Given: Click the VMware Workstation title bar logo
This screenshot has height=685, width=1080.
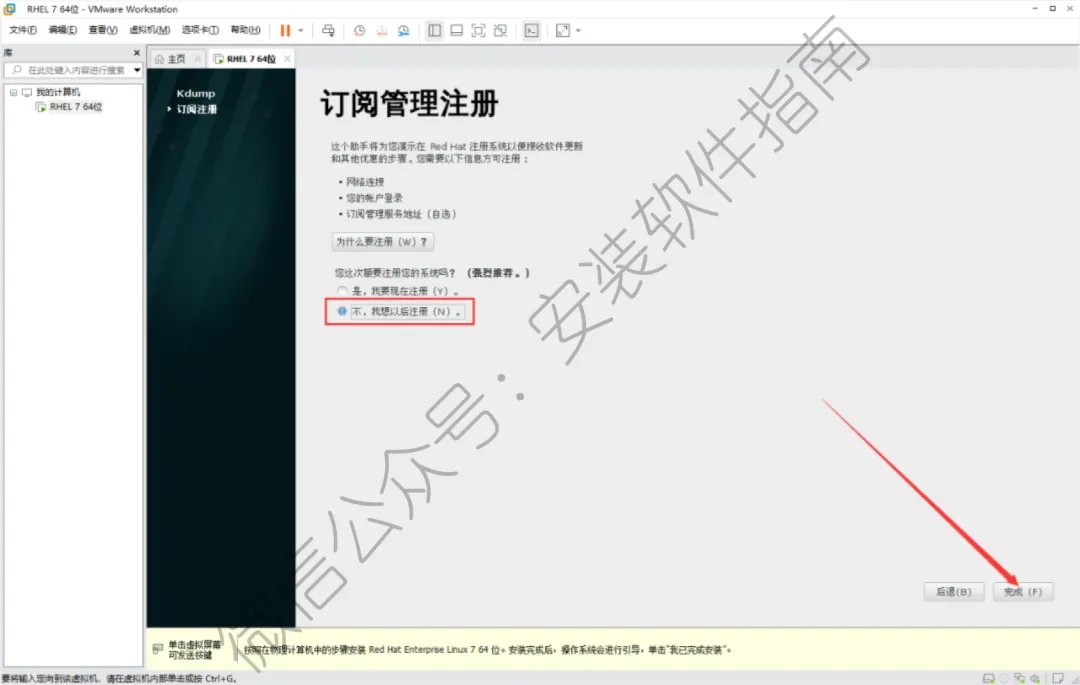Looking at the screenshot, I should [x=10, y=9].
